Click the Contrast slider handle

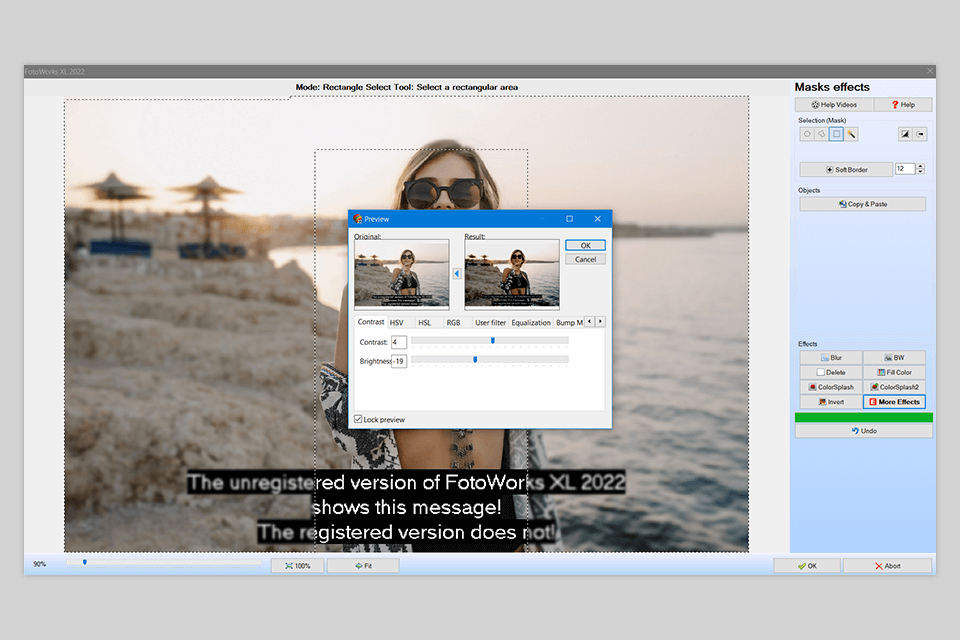pyautogui.click(x=493, y=341)
